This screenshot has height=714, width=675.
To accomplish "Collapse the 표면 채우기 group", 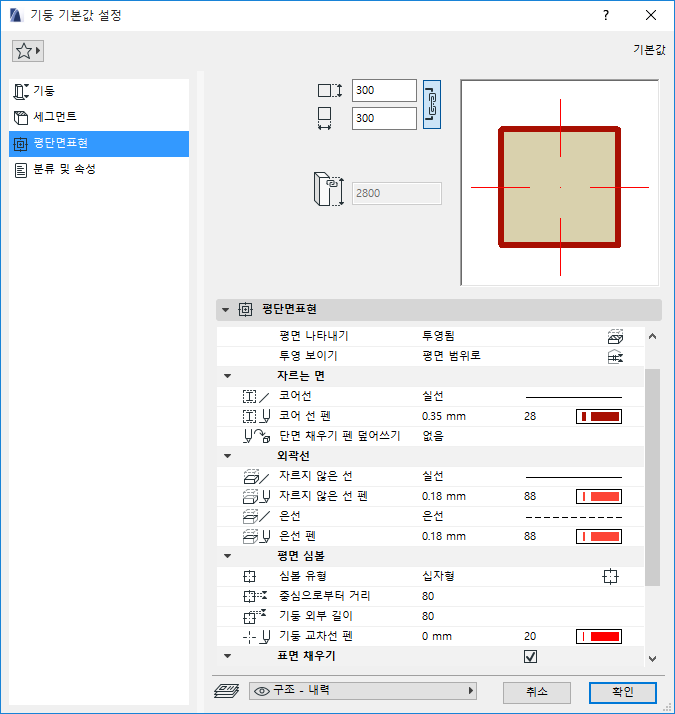I will 228,657.
